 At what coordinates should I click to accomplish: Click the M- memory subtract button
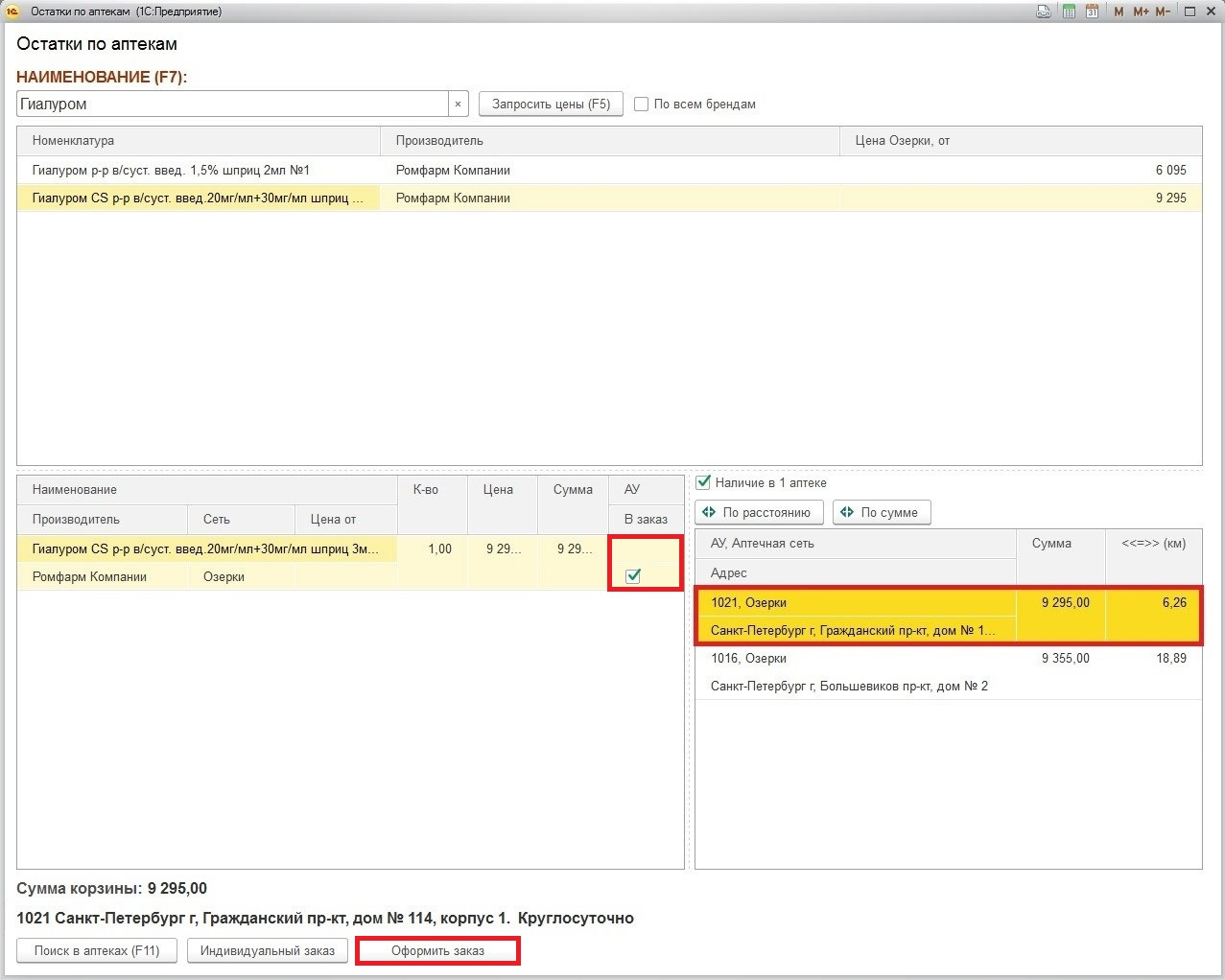[1163, 12]
